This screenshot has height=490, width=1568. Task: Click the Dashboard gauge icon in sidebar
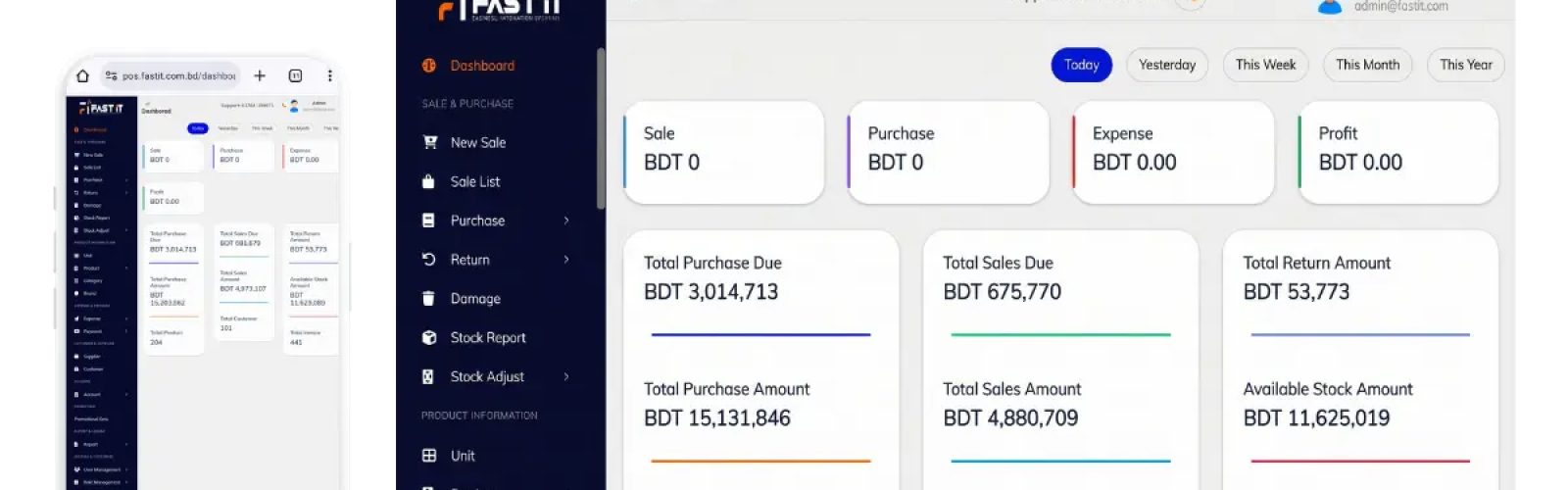428,66
